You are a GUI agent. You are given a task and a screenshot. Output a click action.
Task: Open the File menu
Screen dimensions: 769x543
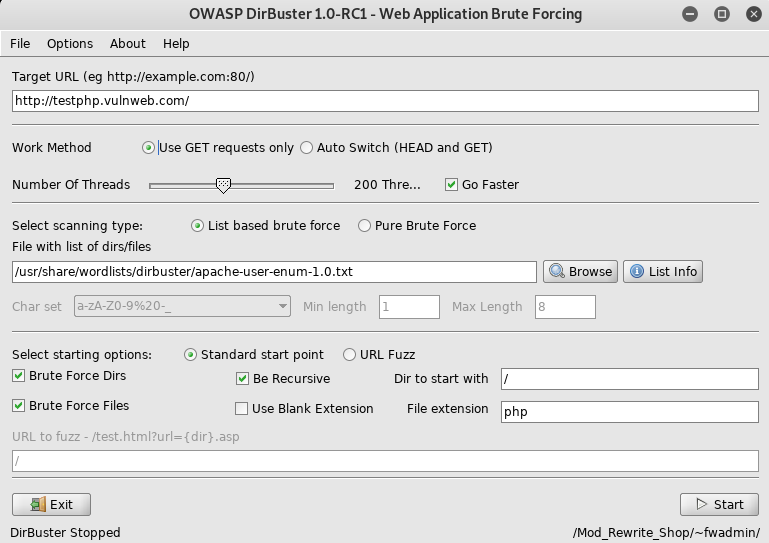20,44
